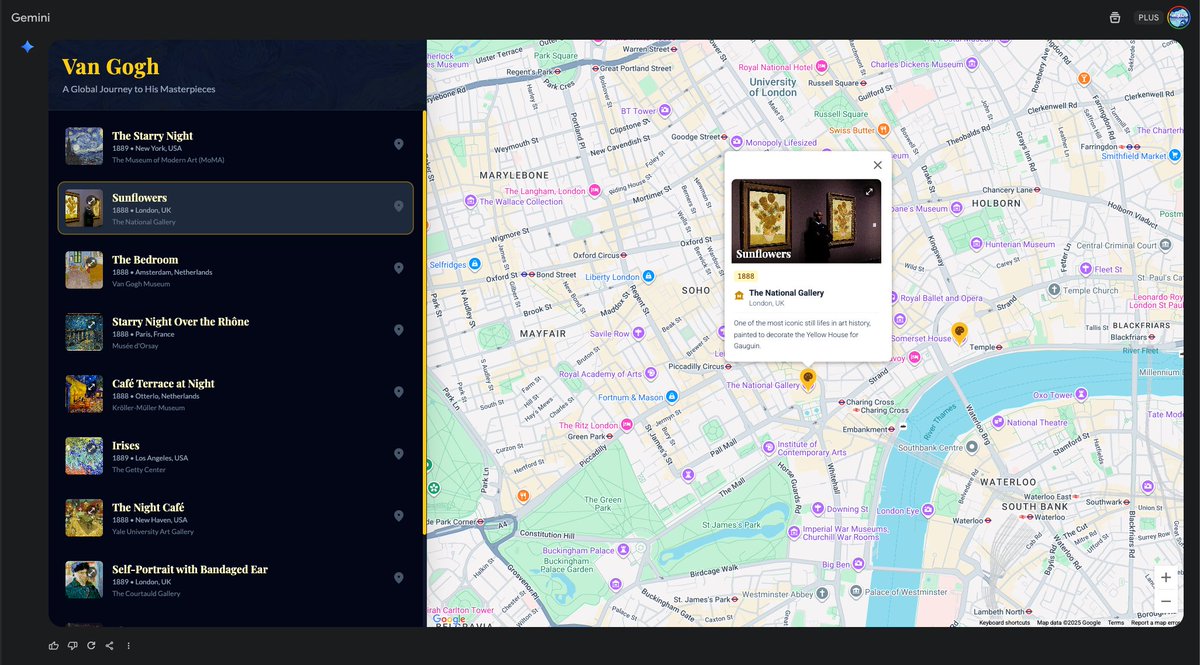1200x665 pixels.
Task: Click the sparkle Gemini icon in the sidebar
Action: click(x=27, y=45)
